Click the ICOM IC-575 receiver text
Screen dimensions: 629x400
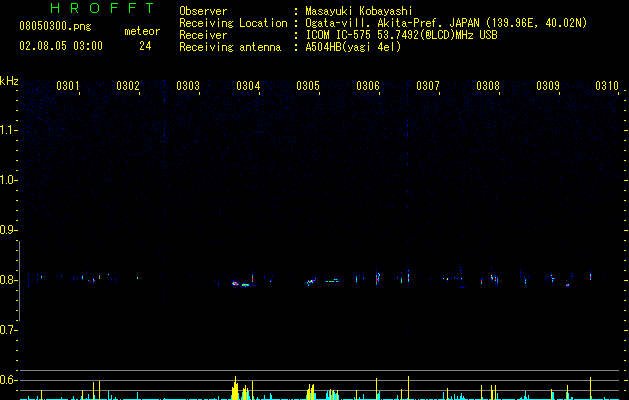401,35
